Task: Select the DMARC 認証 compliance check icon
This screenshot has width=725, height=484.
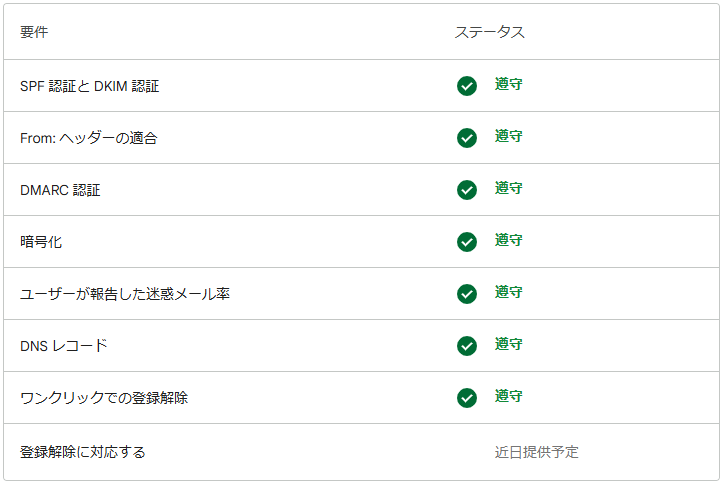Action: coord(466,190)
